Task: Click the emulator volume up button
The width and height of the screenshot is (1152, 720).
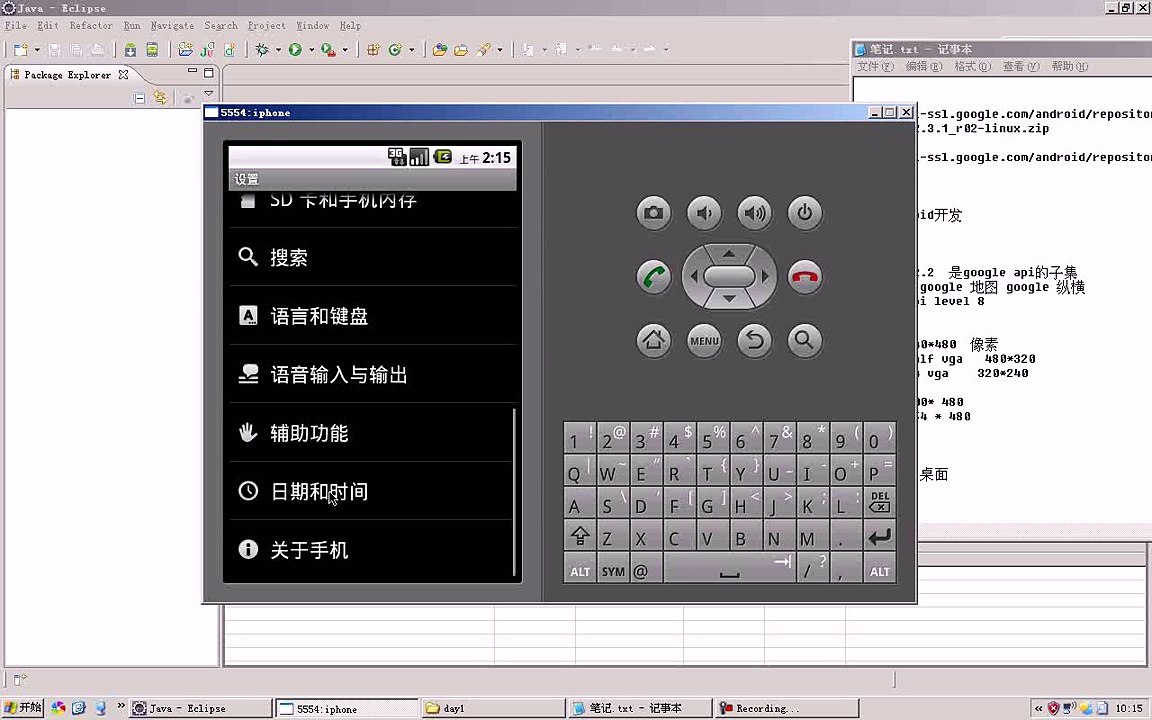Action: click(755, 213)
